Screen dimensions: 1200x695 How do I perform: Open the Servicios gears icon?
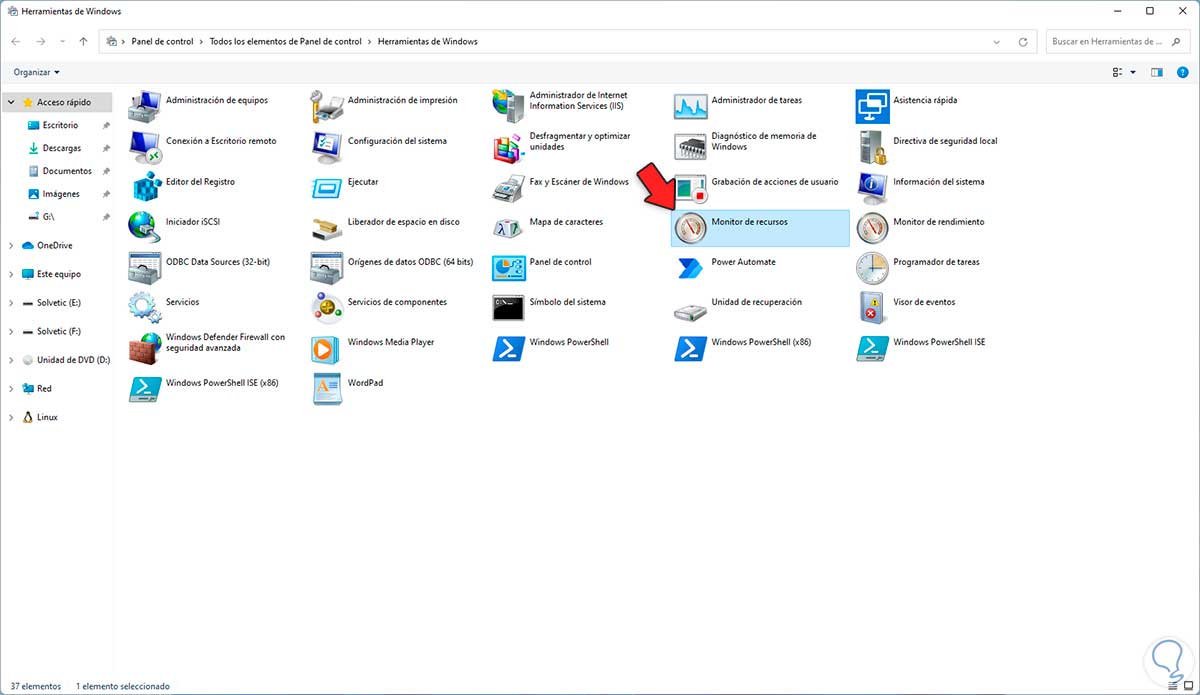(145, 308)
